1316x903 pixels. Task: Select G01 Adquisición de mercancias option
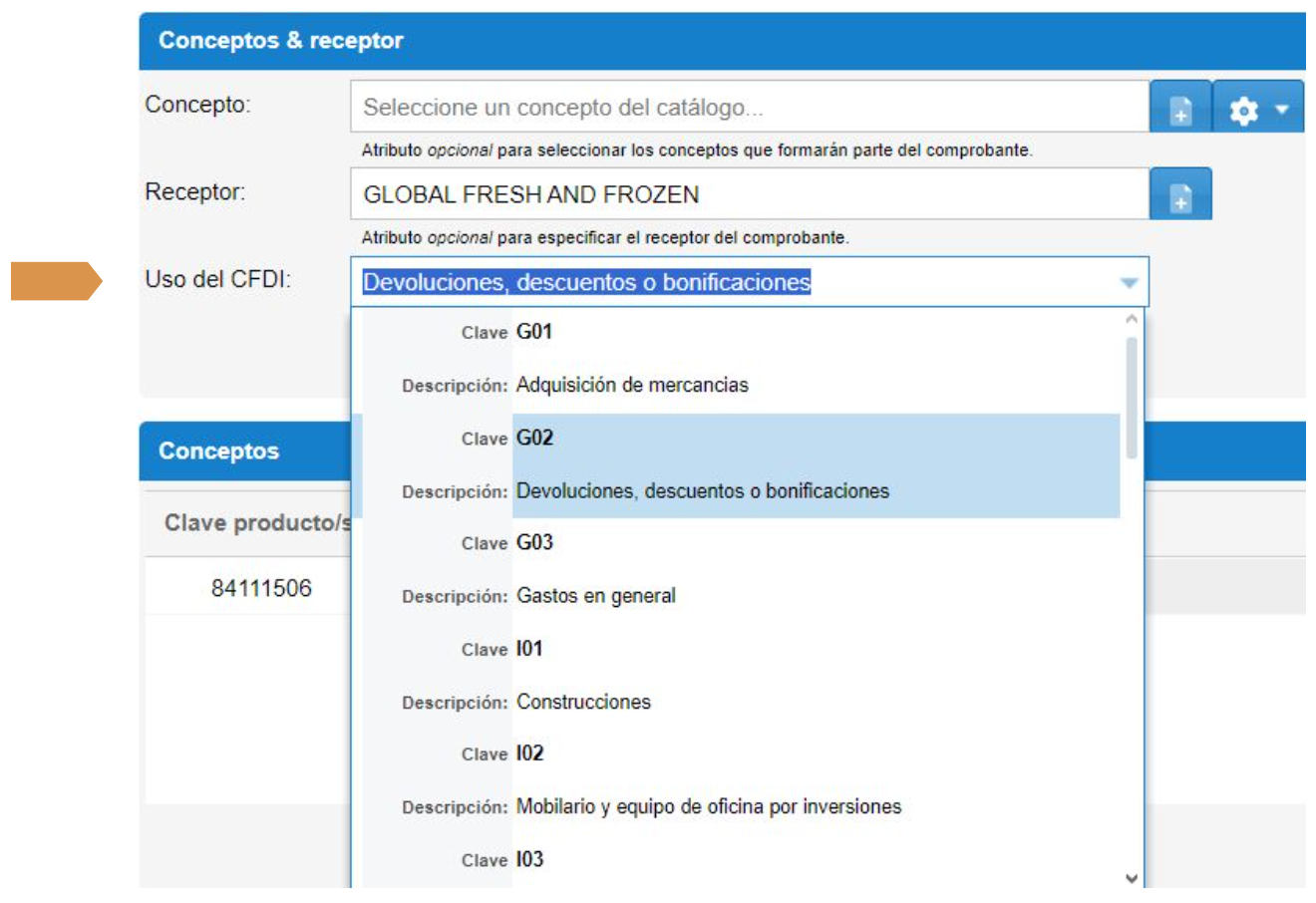tap(738, 359)
